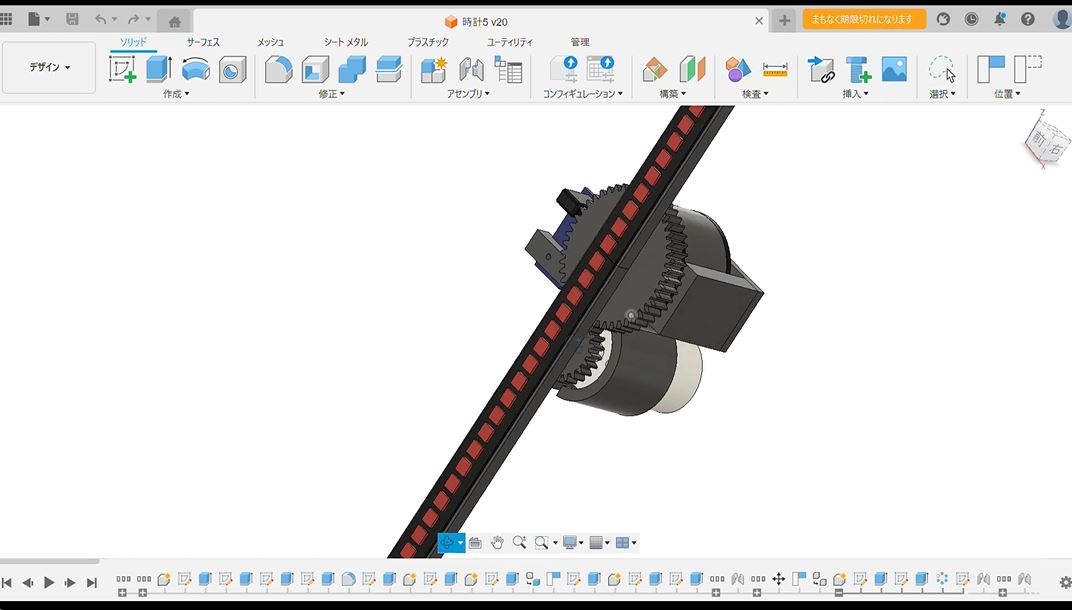Open the シート メタル tab

[345, 42]
